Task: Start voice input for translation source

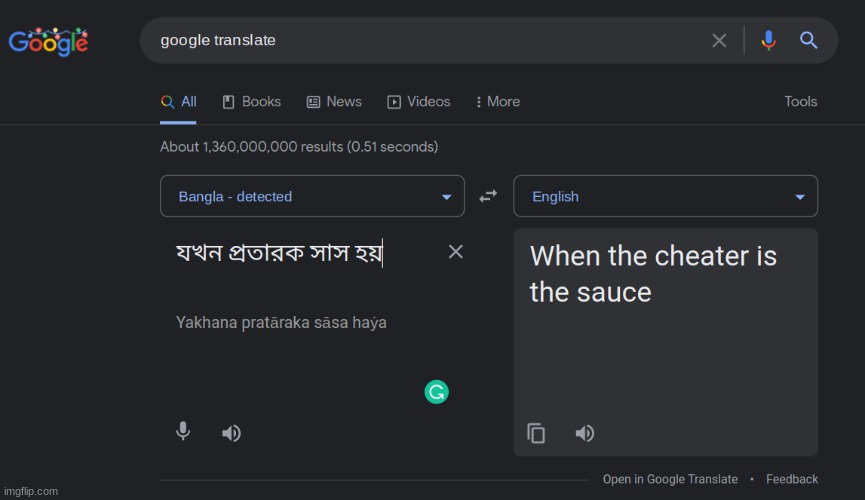Action: pyautogui.click(x=183, y=431)
